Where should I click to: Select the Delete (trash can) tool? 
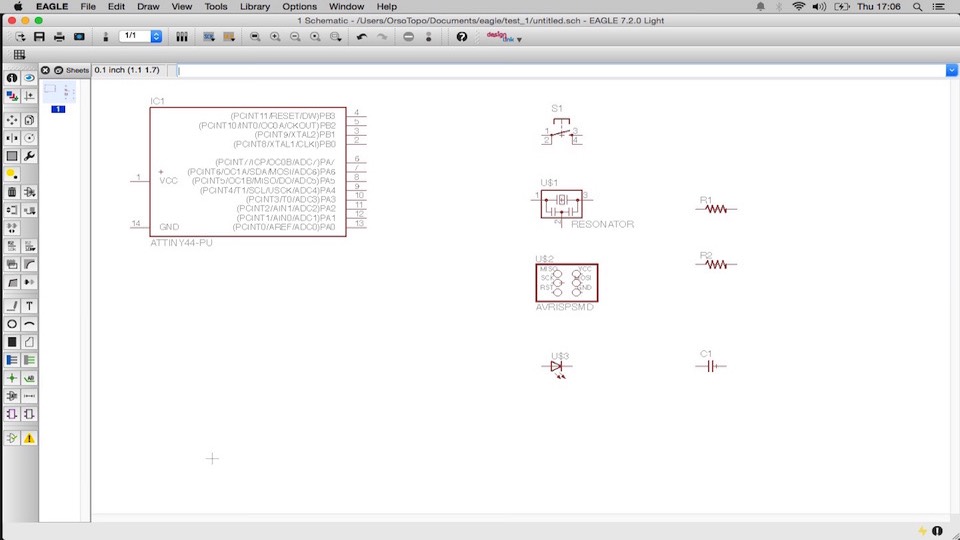pyautogui.click(x=12, y=192)
